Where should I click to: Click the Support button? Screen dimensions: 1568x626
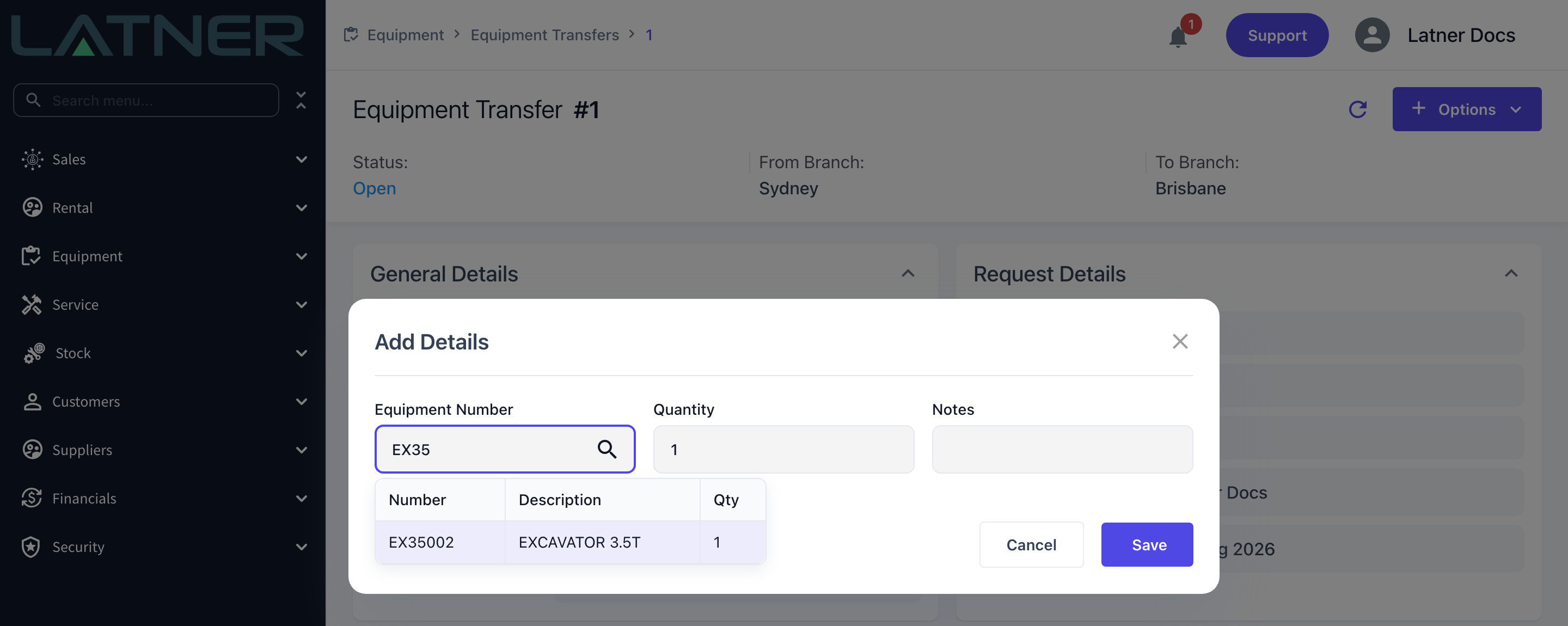[1276, 35]
